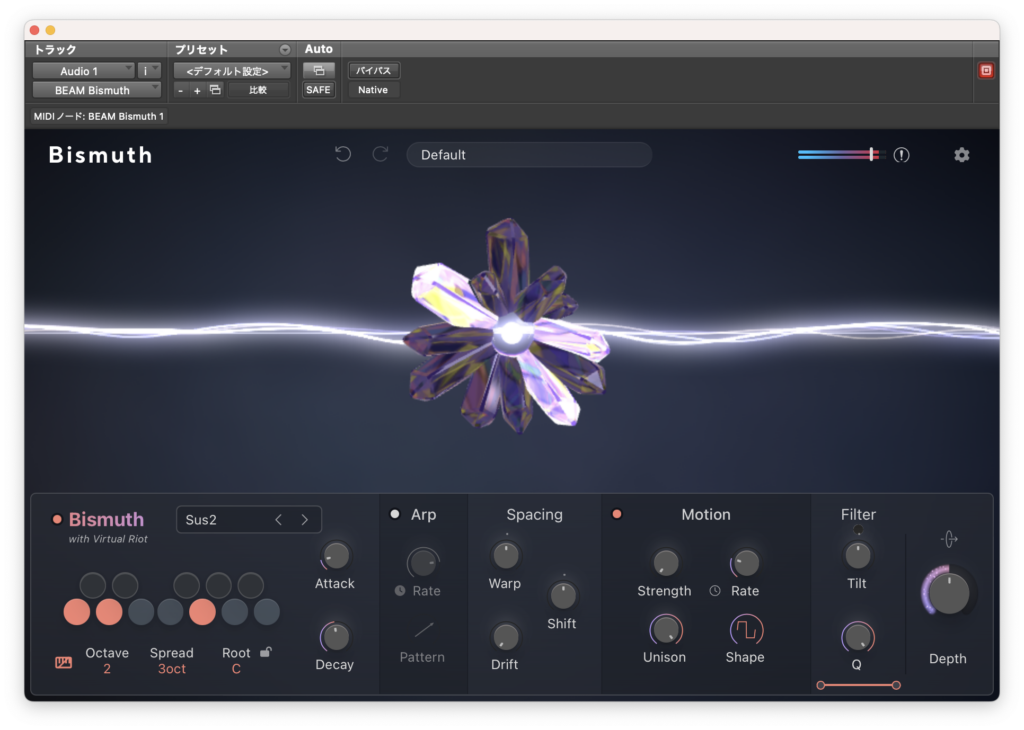
Task: Click the preset copy icon next to plus
Action: (x=215, y=89)
